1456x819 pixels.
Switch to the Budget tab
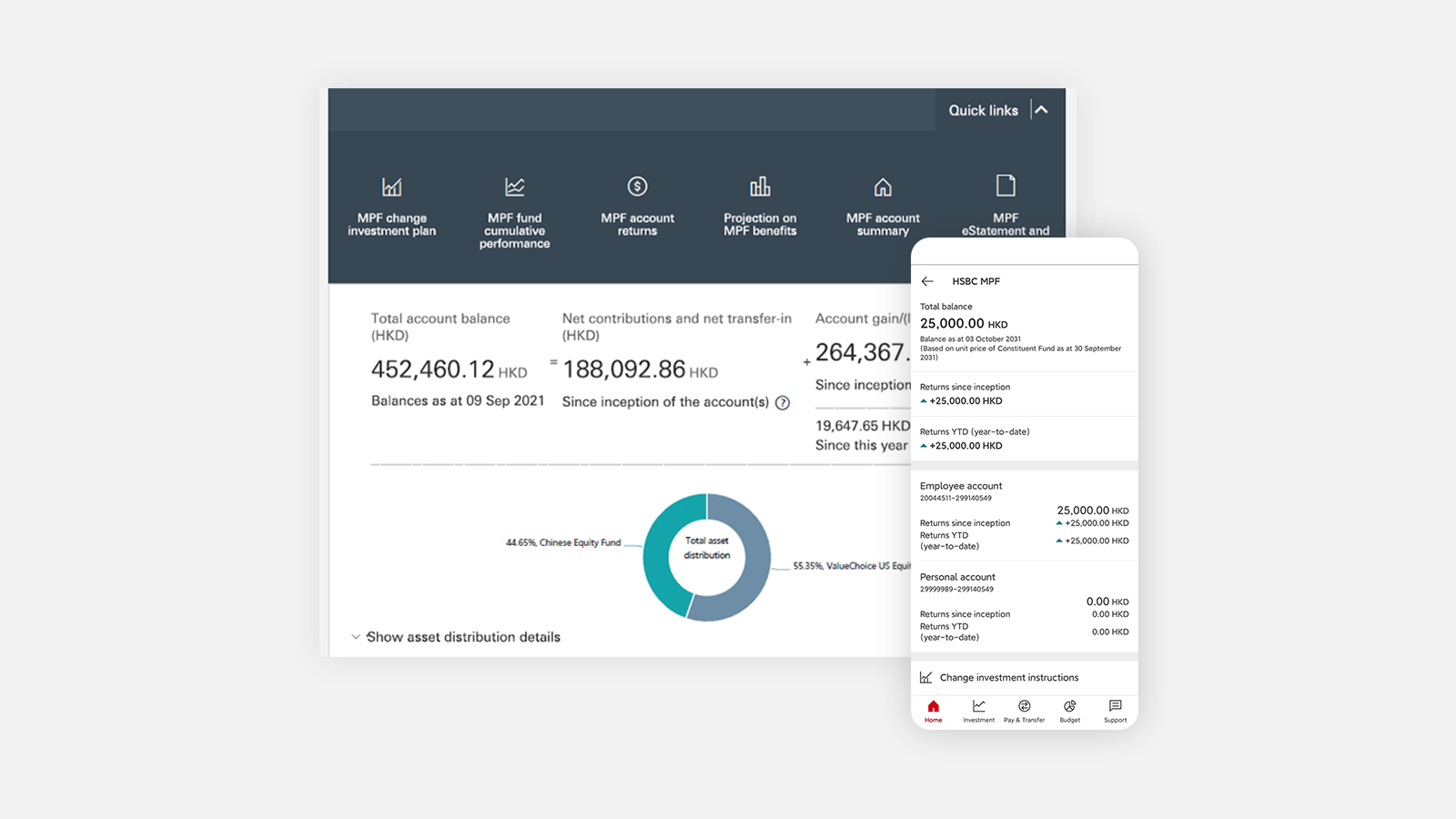coord(1070,711)
